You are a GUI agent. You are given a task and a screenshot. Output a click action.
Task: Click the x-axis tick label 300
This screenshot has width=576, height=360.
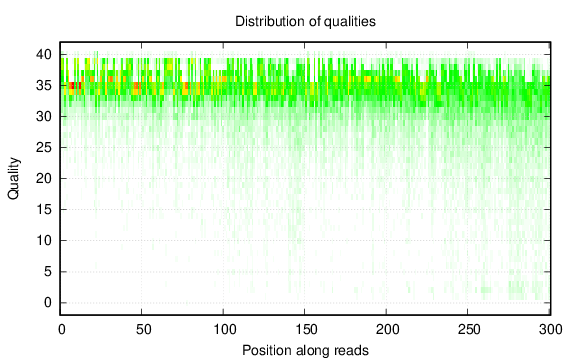(551, 329)
